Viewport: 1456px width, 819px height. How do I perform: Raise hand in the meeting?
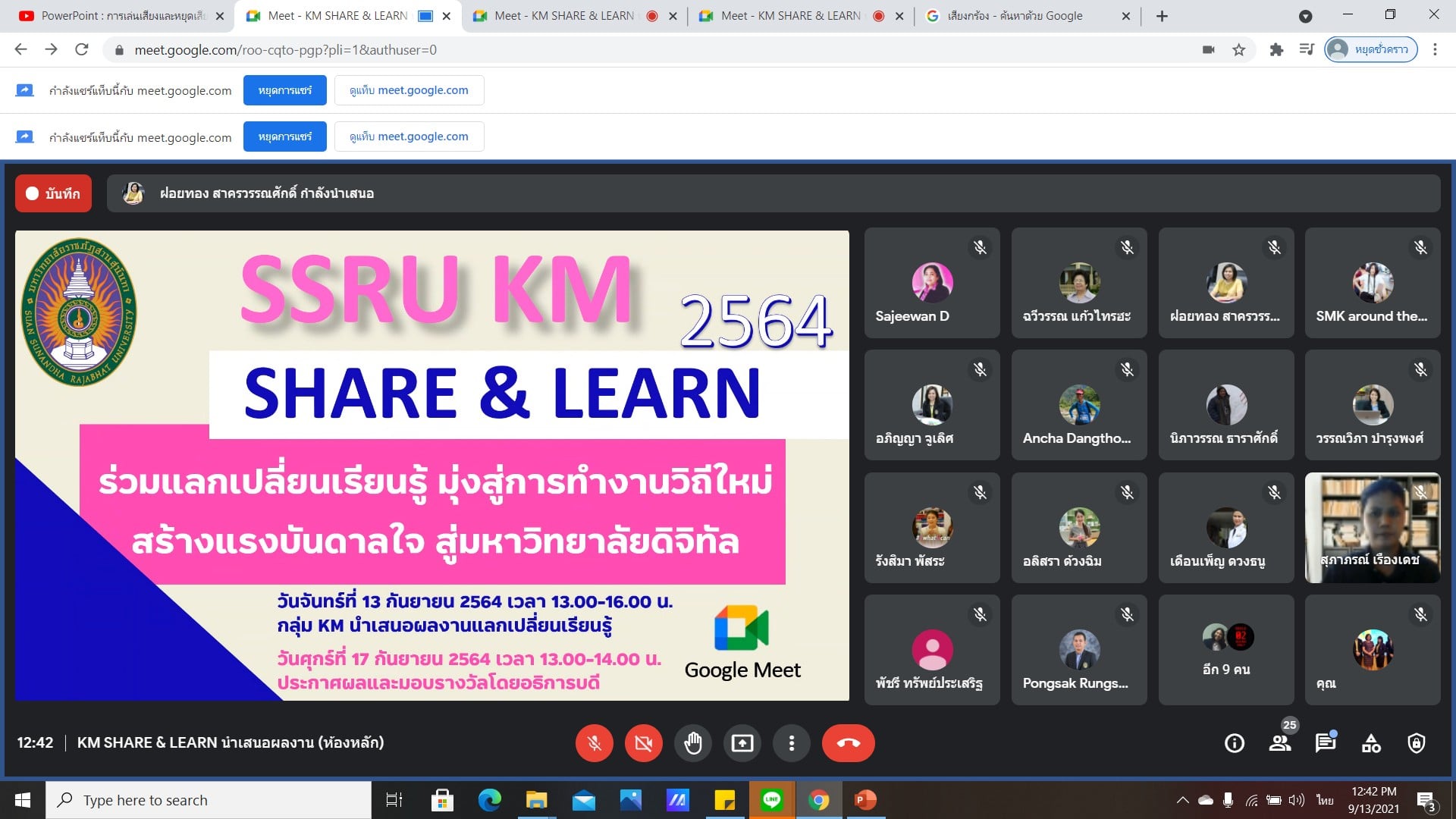coord(692,743)
